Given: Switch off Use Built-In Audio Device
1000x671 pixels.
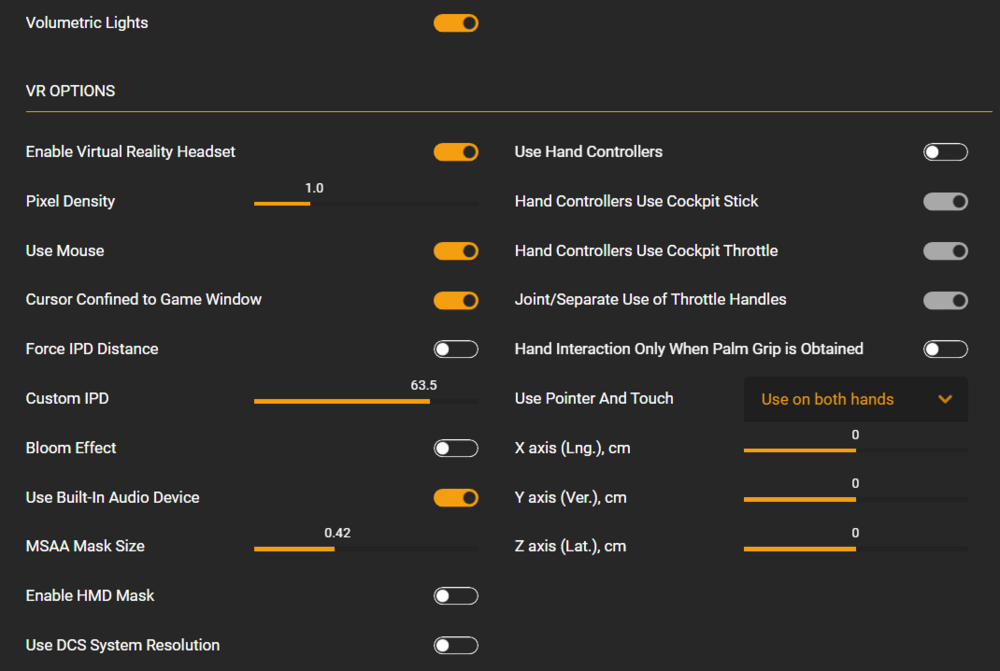Looking at the screenshot, I should (x=456, y=498).
